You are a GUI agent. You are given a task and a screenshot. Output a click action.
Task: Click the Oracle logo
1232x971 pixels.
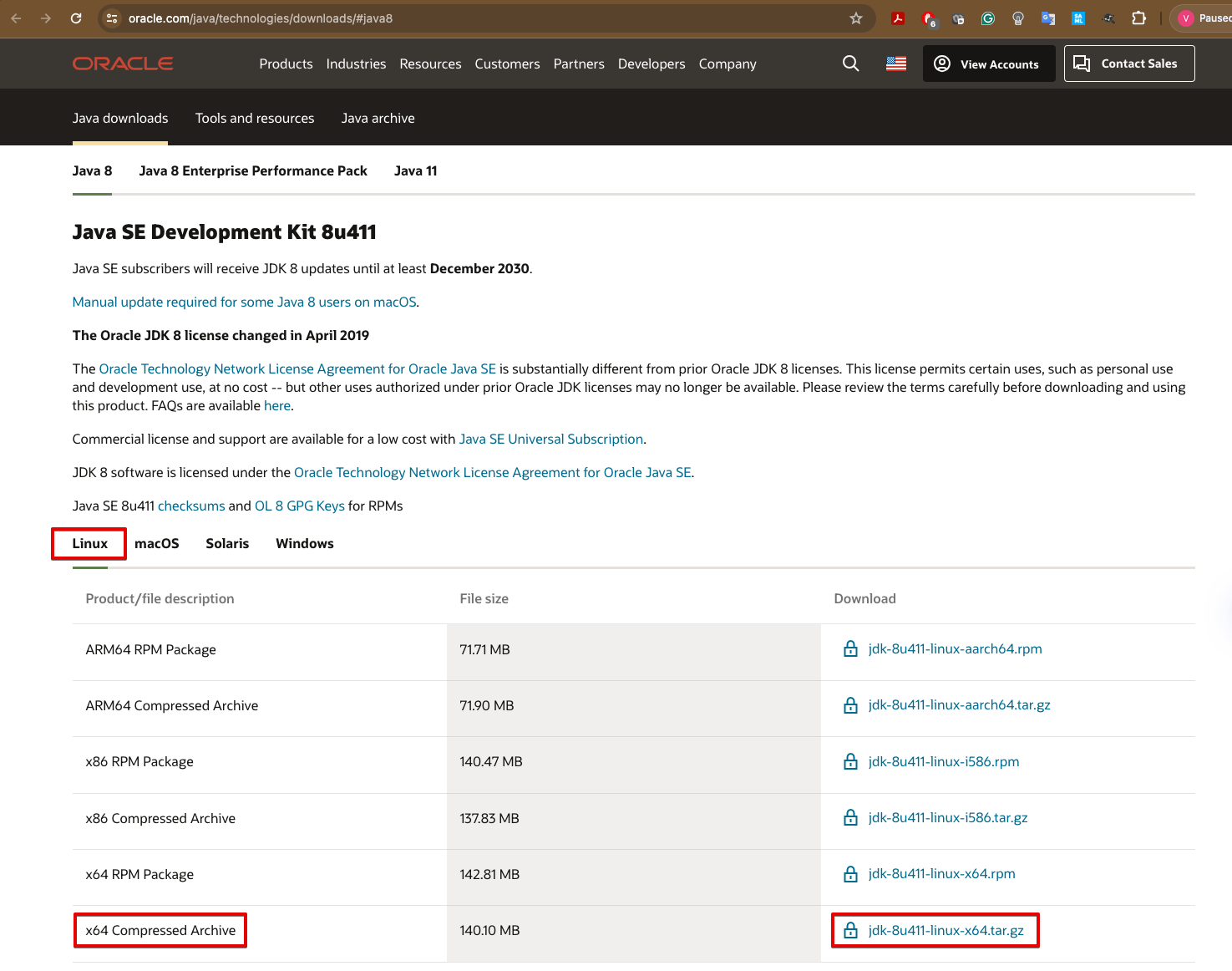click(x=123, y=64)
